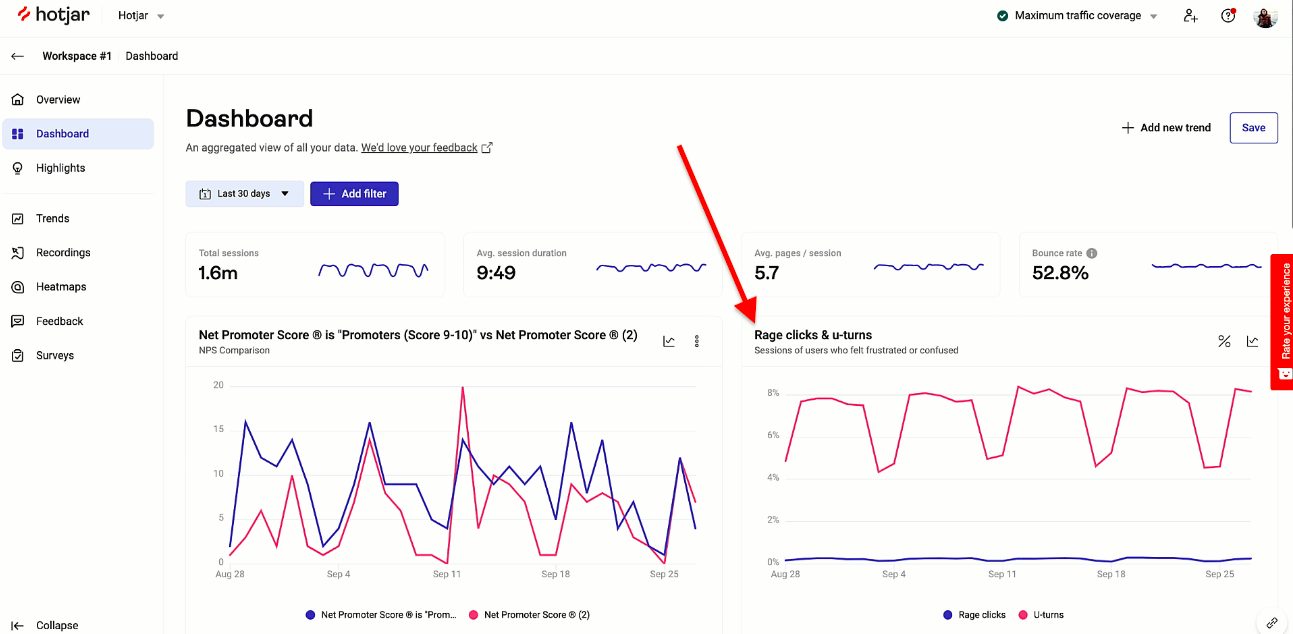Toggle Rage clicks series in legend
Image resolution: width=1293 pixels, height=634 pixels.
(973, 615)
